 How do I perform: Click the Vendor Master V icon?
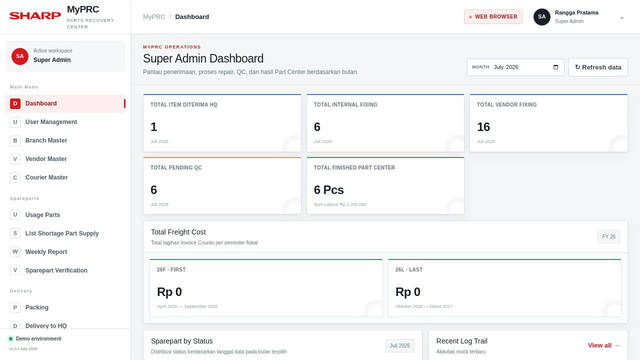[x=15, y=159]
